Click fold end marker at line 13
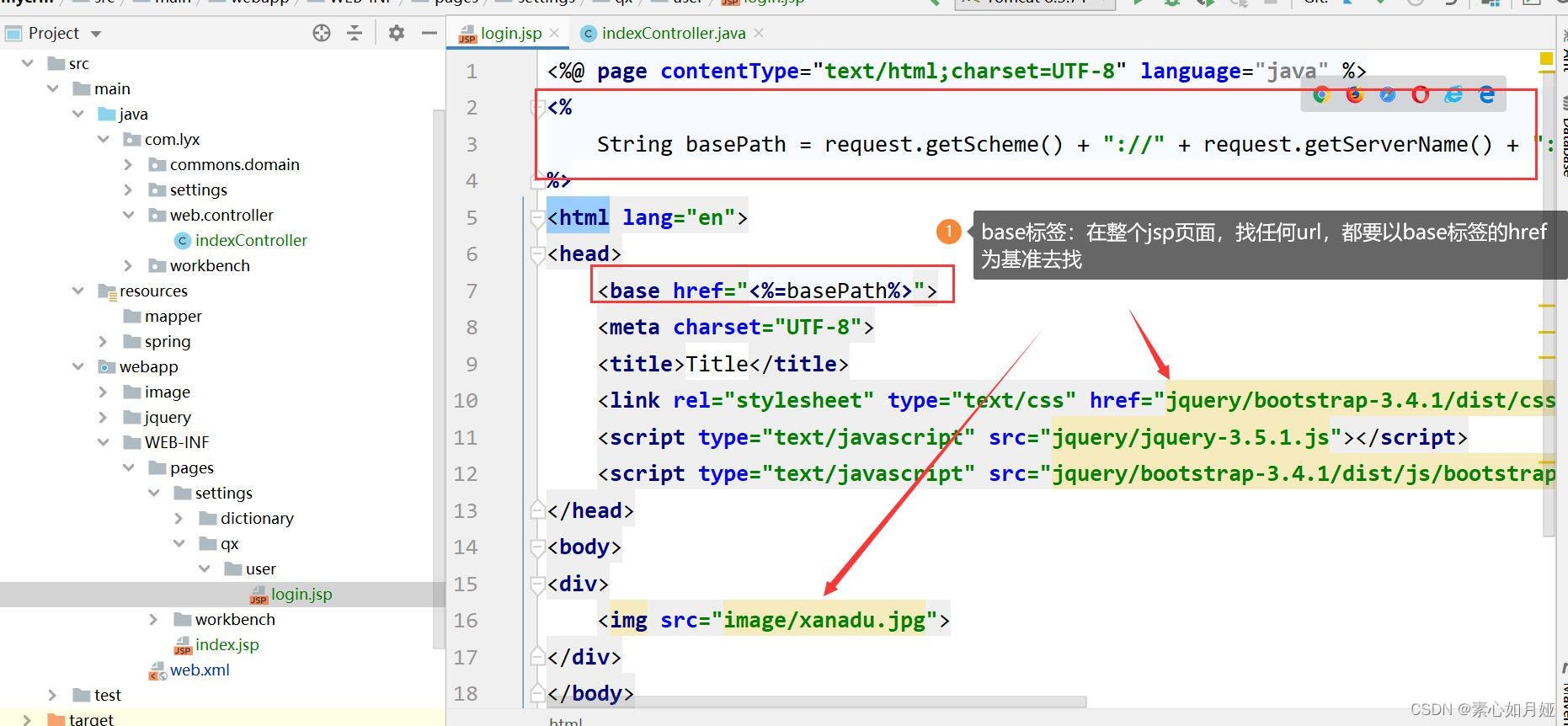1568x726 pixels. click(x=537, y=510)
